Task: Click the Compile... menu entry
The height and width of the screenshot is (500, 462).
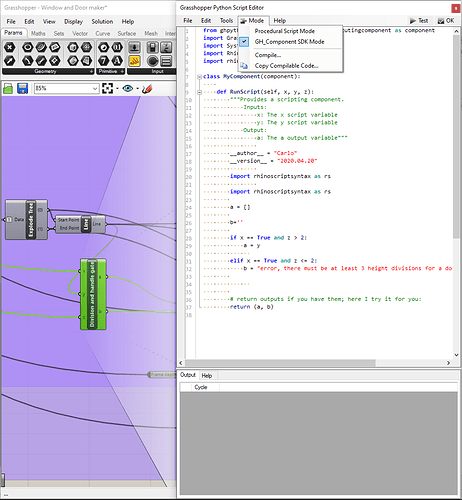Action: [x=268, y=55]
